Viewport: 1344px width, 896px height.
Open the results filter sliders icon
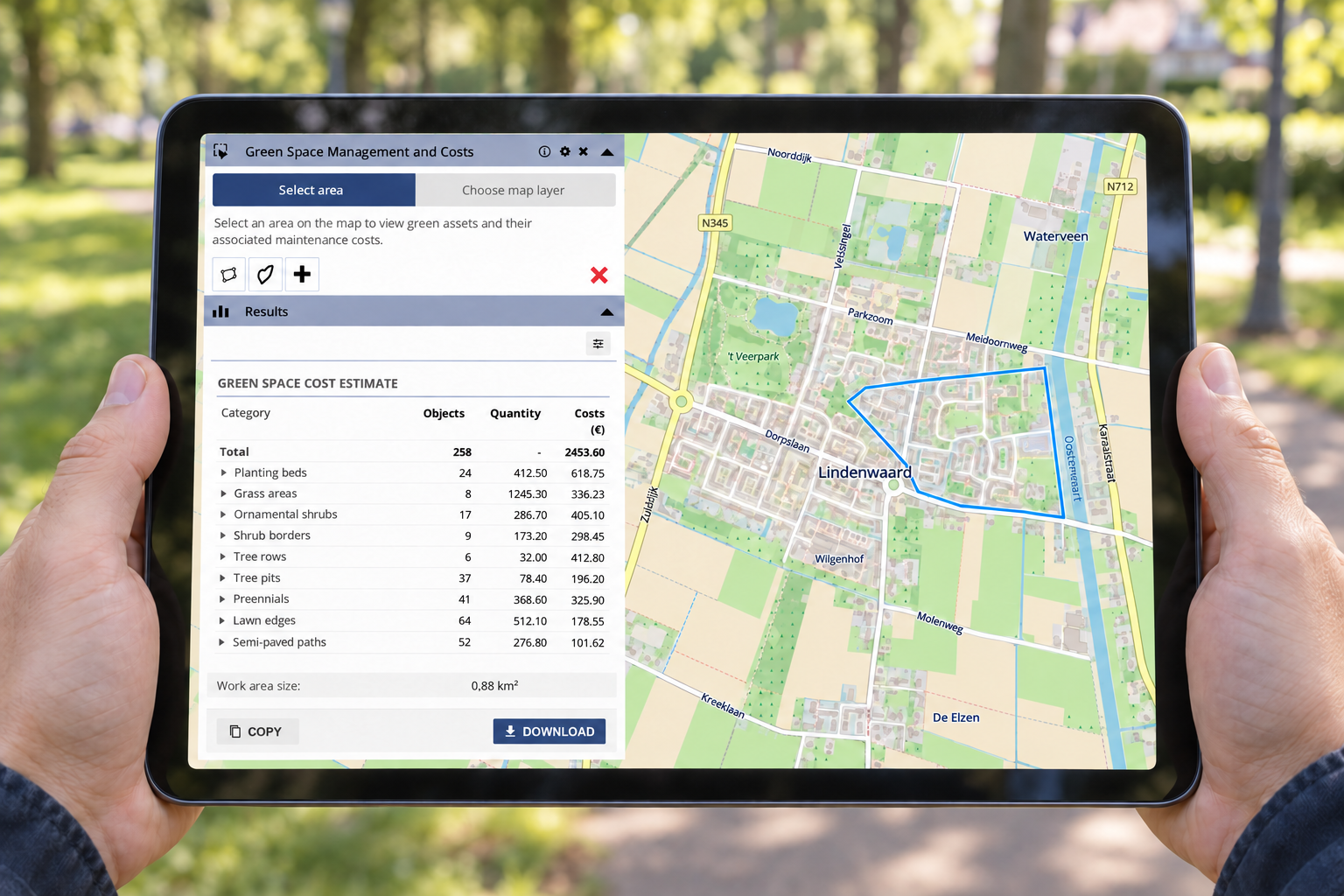click(x=598, y=344)
